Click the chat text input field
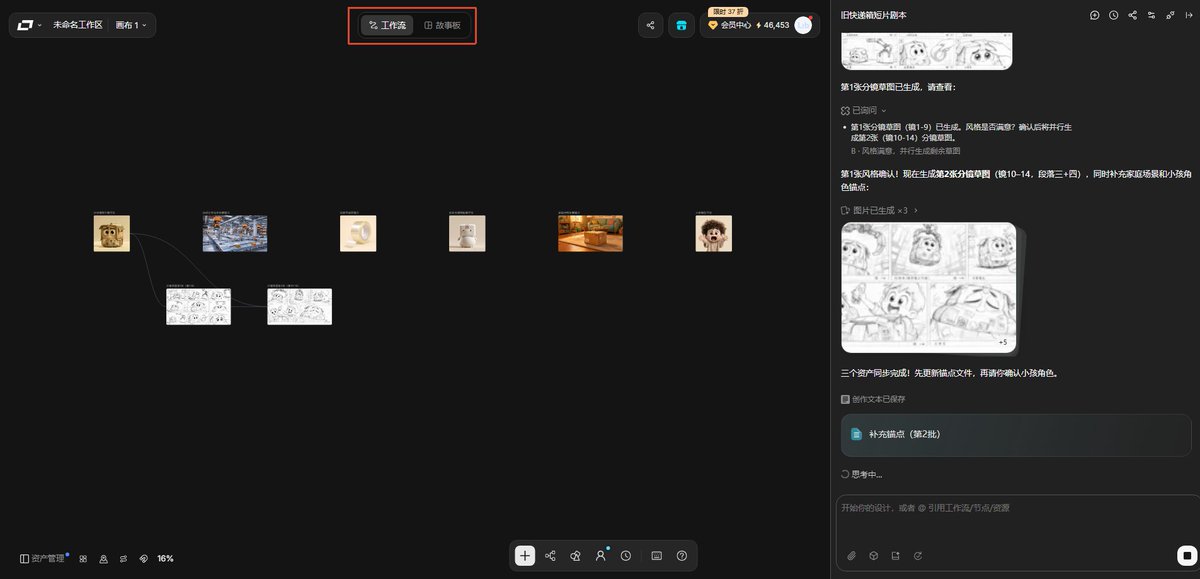Viewport: 1200px width, 579px height. pos(1016,519)
